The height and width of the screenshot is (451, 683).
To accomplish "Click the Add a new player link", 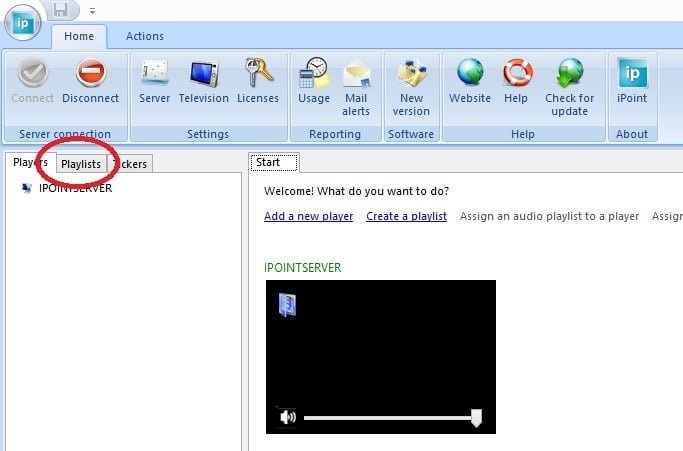I will [x=308, y=216].
